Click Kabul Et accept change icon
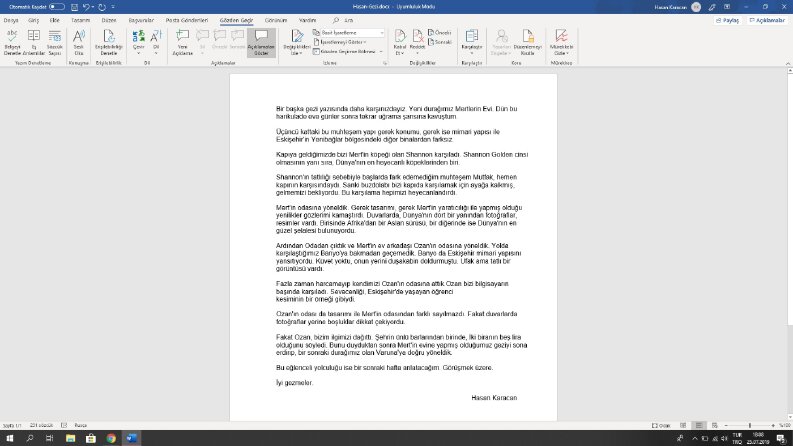793x446 pixels. point(400,42)
